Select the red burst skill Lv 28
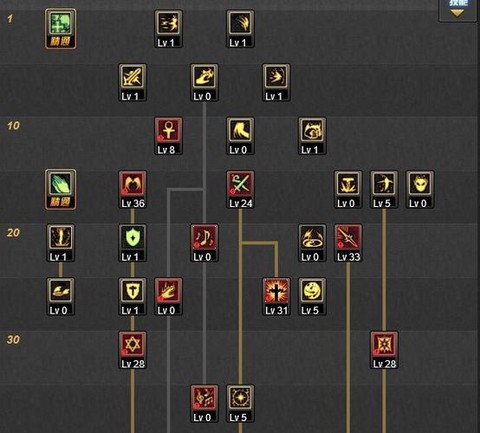480x433 pixels. tap(384, 350)
